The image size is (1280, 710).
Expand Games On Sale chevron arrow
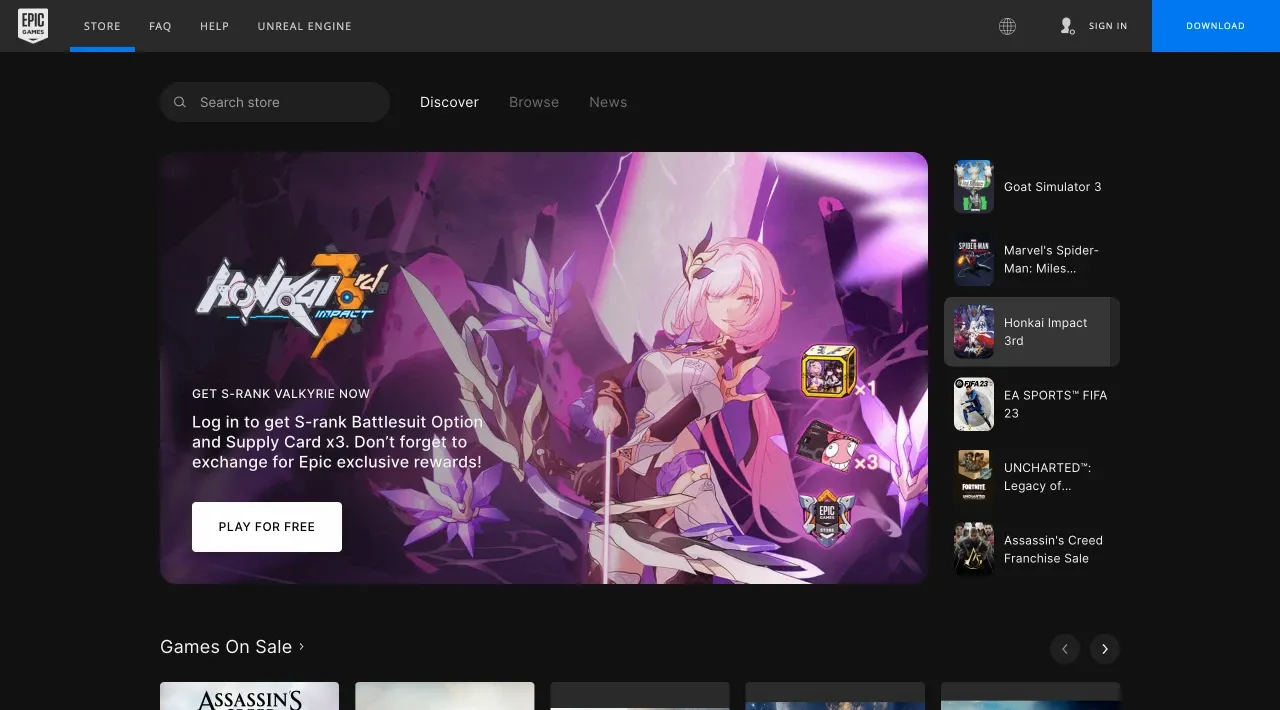pos(302,647)
